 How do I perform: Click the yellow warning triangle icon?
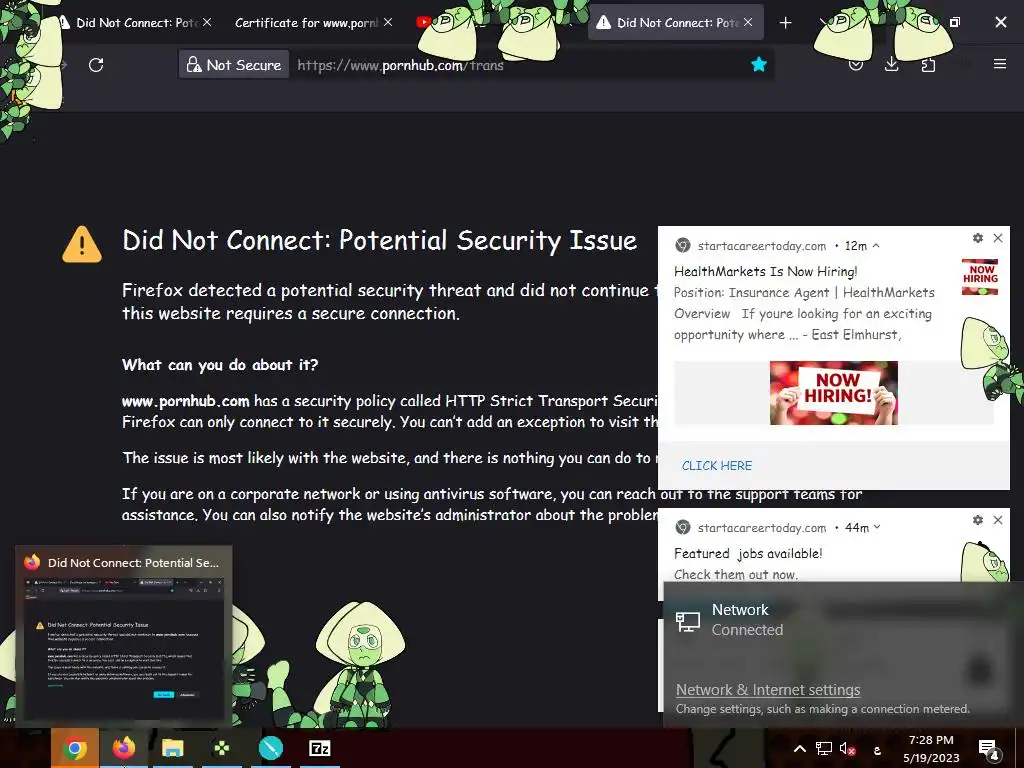click(x=82, y=244)
